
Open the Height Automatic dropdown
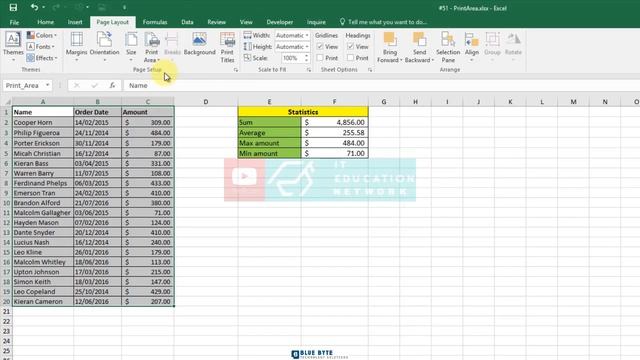pyautogui.click(x=292, y=47)
